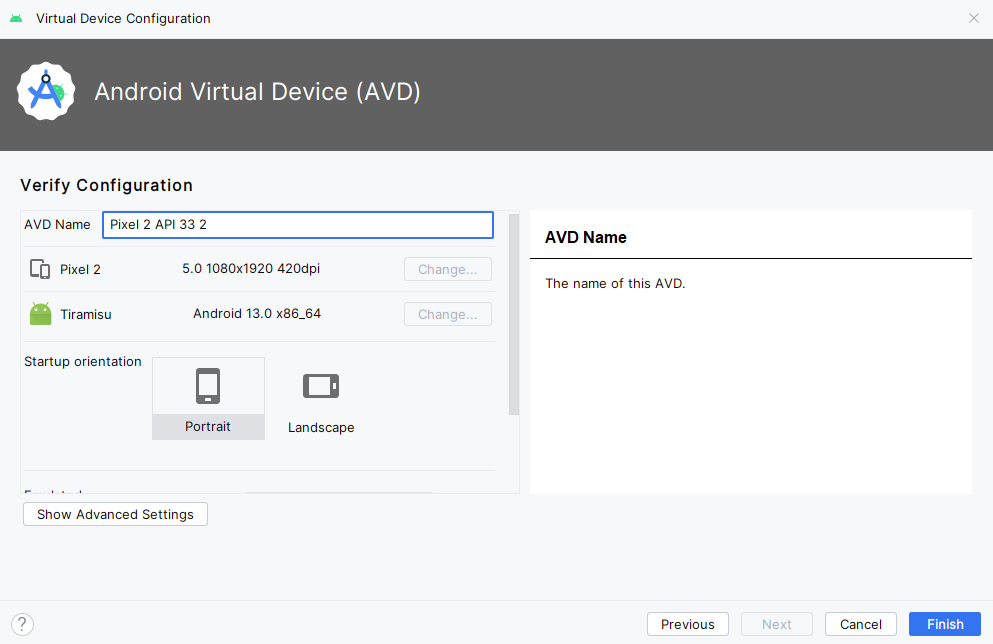Click the AVD Name text field

click(x=298, y=225)
